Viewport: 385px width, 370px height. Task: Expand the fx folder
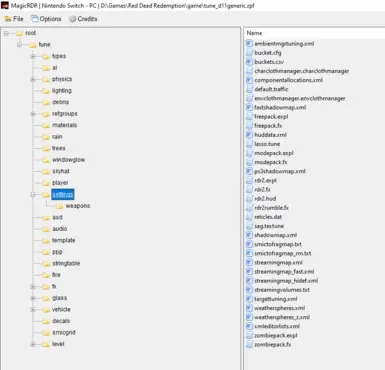pyautogui.click(x=33, y=286)
